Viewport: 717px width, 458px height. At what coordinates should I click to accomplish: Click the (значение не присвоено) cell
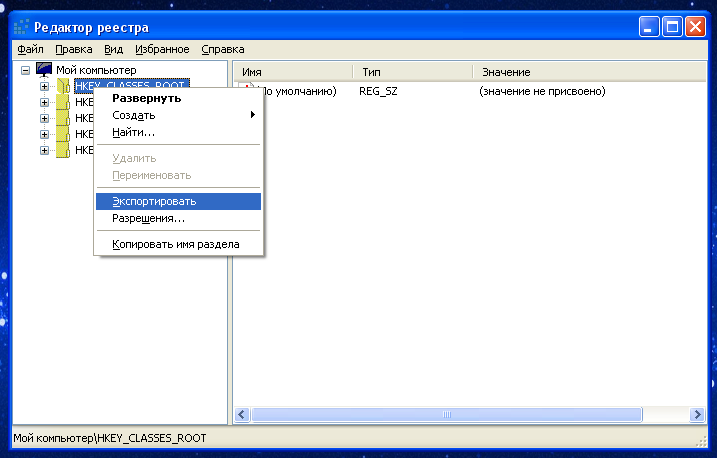542,91
